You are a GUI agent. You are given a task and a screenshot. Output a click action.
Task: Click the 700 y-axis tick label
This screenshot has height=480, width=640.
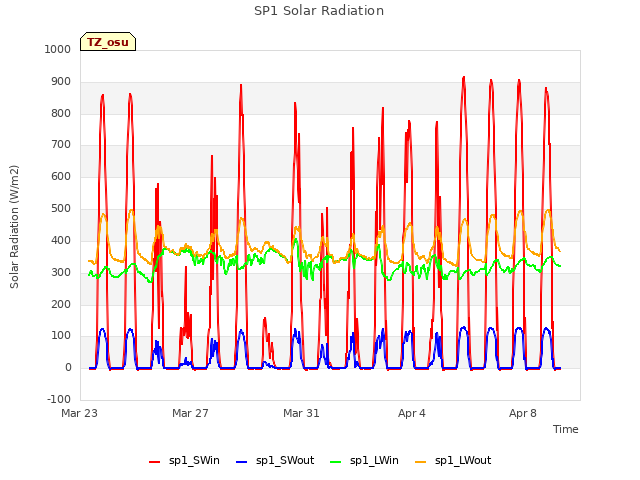[61, 144]
